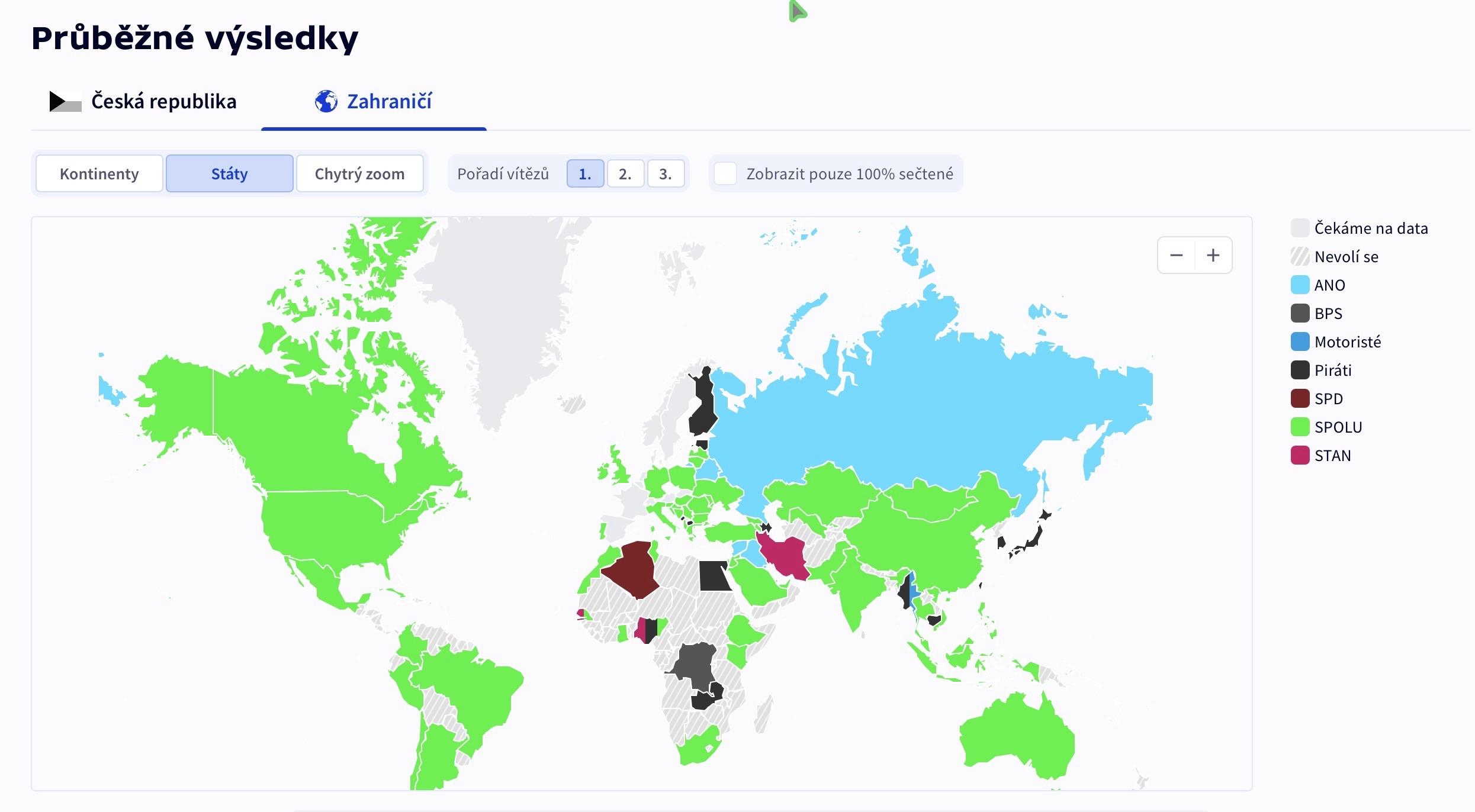Select winner rank 3.
Image resolution: width=1475 pixels, height=812 pixels.
666,174
